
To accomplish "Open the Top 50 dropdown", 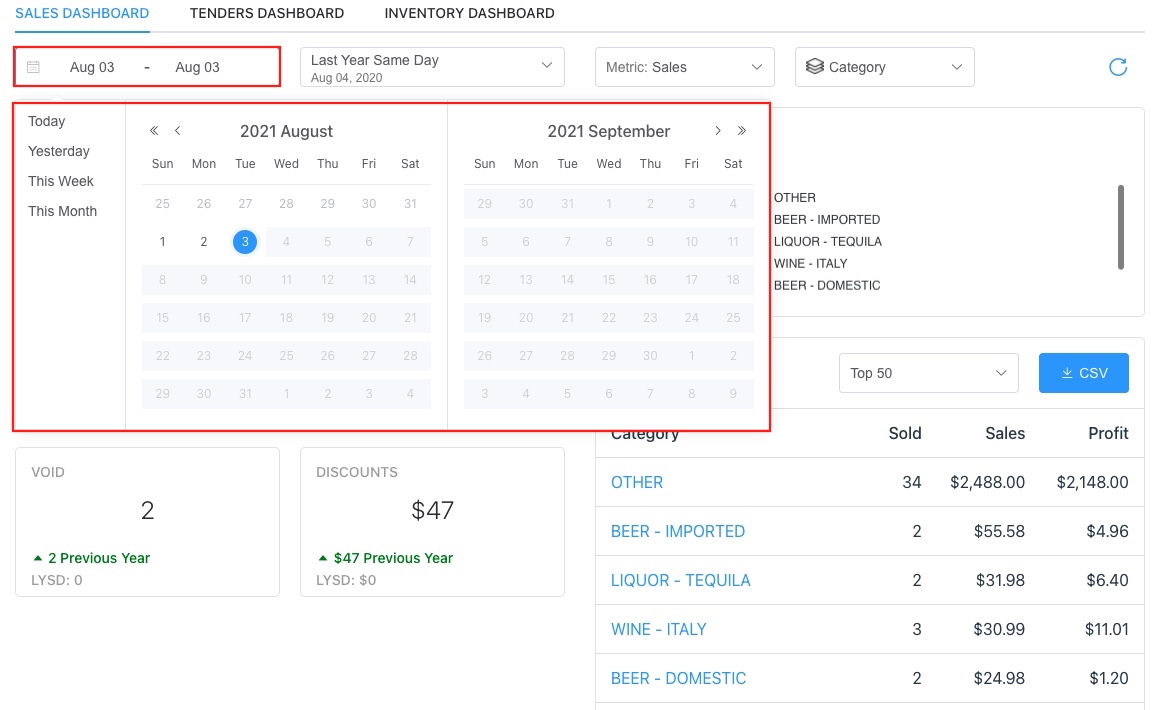I will click(x=928, y=373).
